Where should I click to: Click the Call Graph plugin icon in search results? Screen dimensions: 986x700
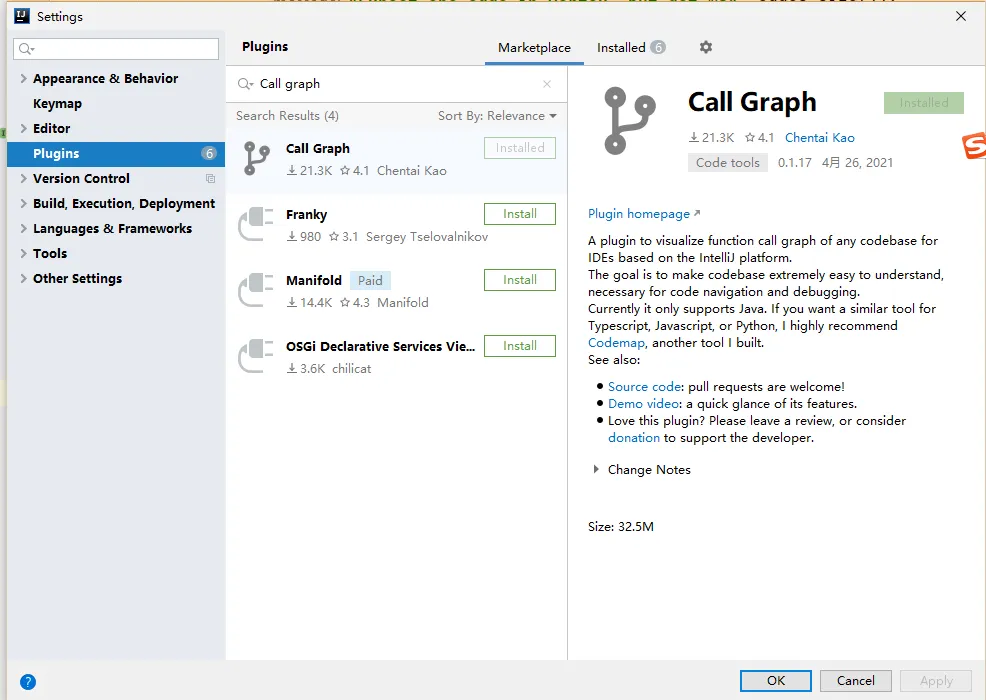256,158
